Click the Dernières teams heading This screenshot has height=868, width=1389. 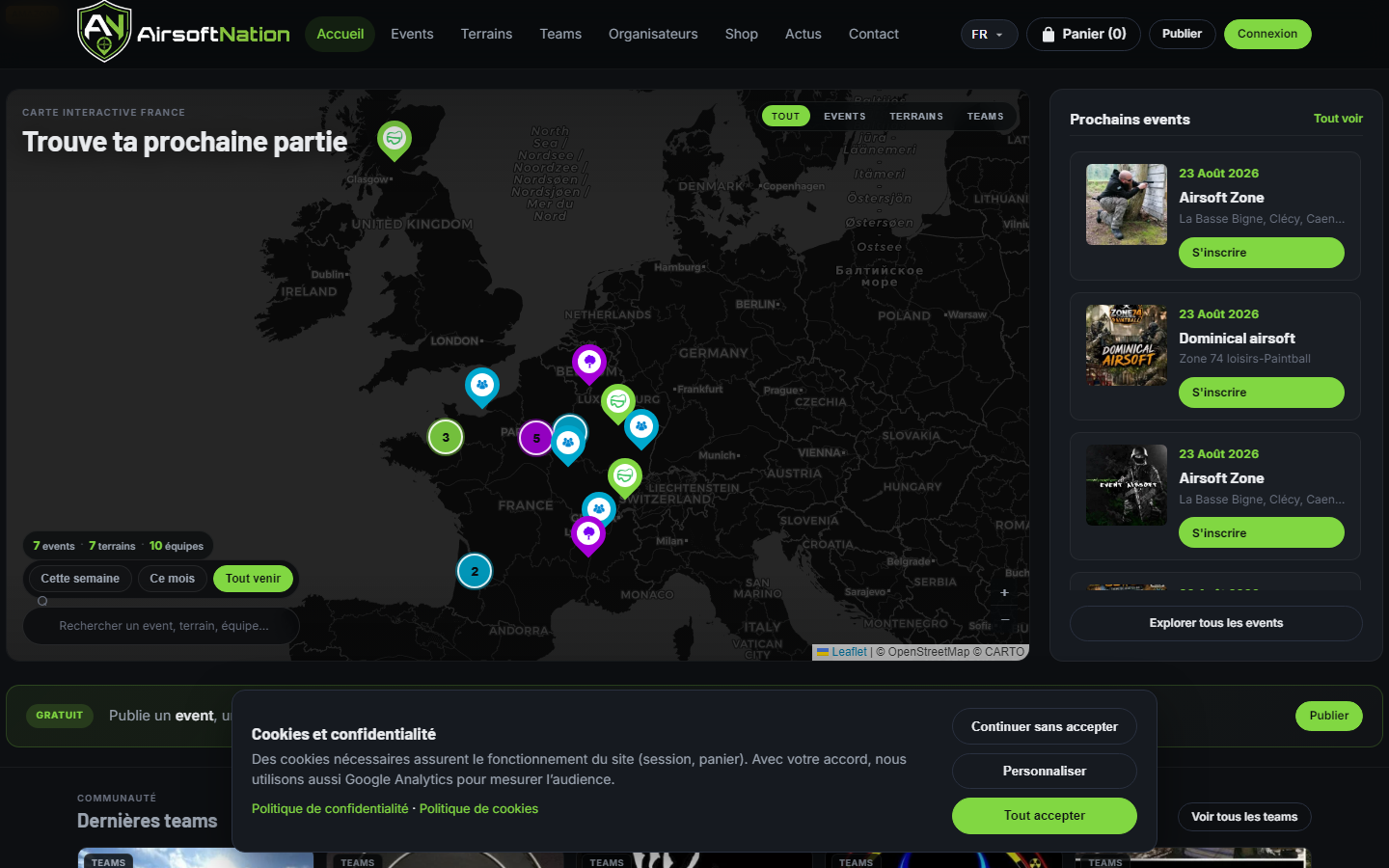(148, 821)
